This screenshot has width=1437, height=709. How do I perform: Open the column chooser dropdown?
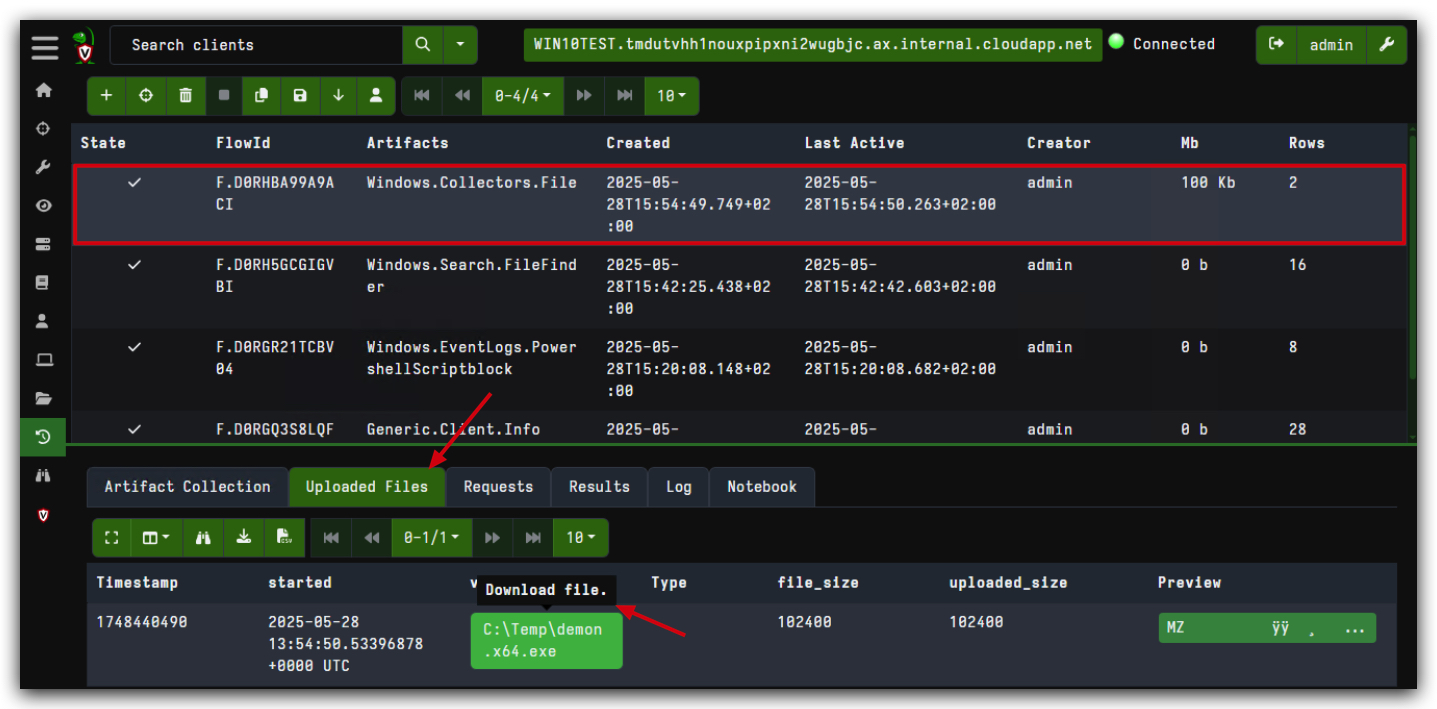tap(155, 538)
